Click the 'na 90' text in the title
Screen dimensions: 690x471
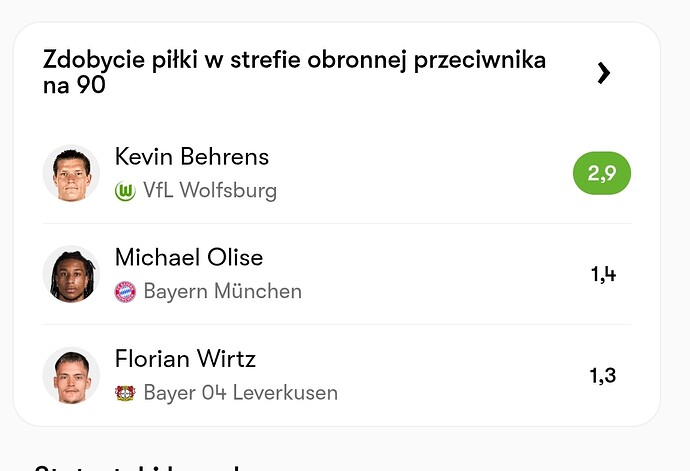tap(74, 86)
